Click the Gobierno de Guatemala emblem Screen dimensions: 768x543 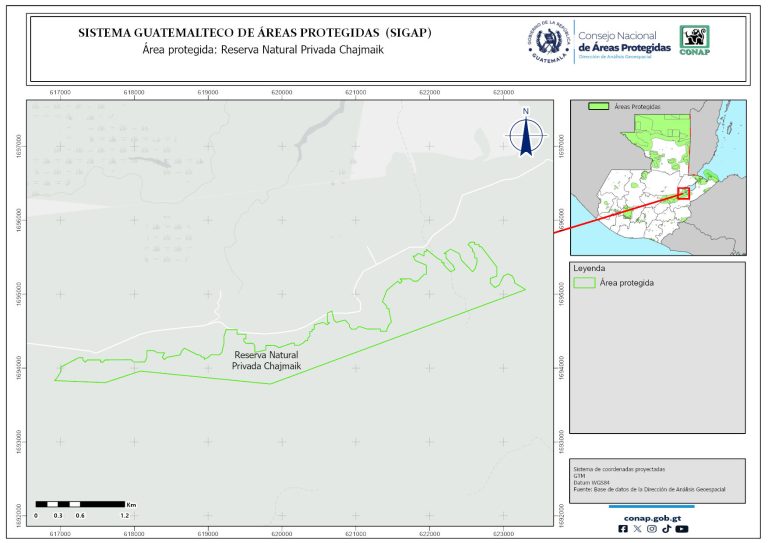pos(548,41)
